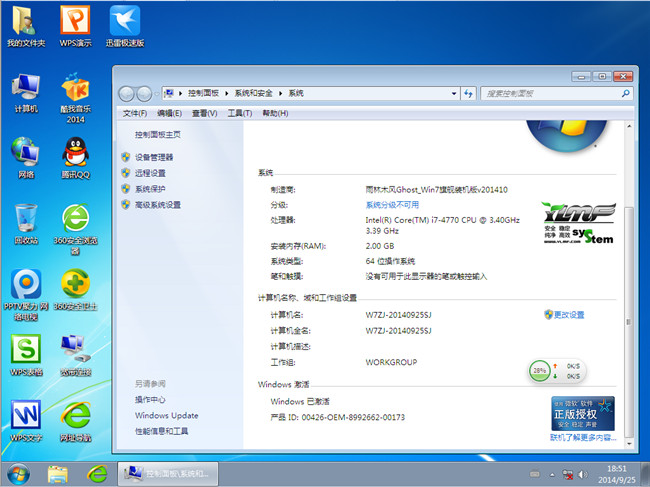Expand the arrow before 控制面板 breadcrumb

coord(180,94)
